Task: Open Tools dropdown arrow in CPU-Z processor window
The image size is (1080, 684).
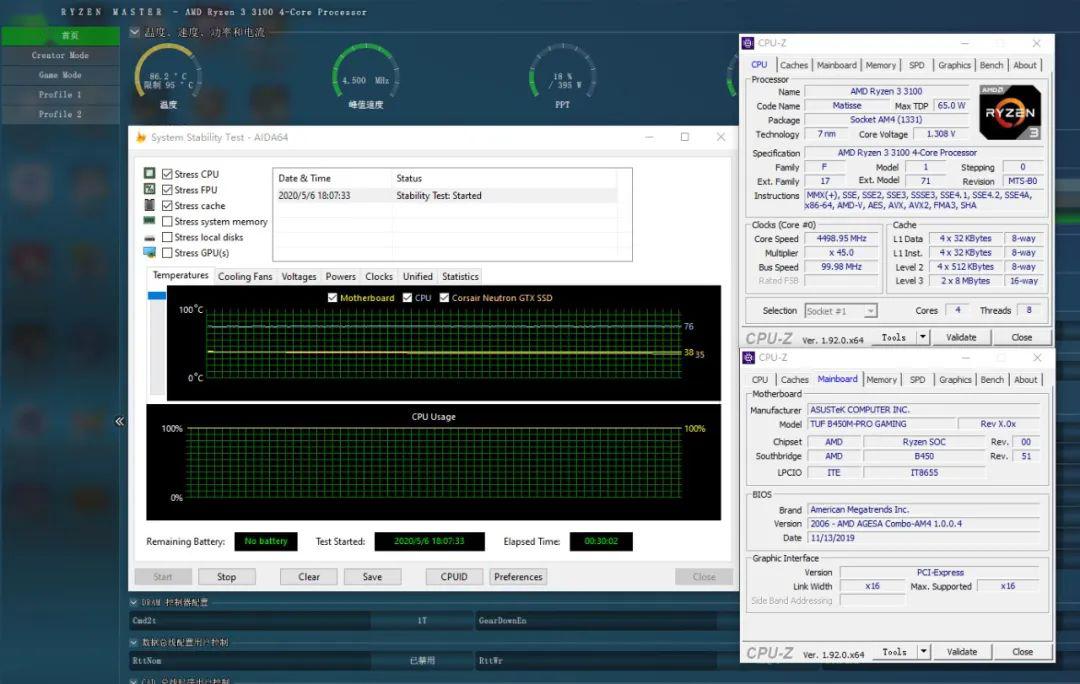Action: tap(922, 337)
